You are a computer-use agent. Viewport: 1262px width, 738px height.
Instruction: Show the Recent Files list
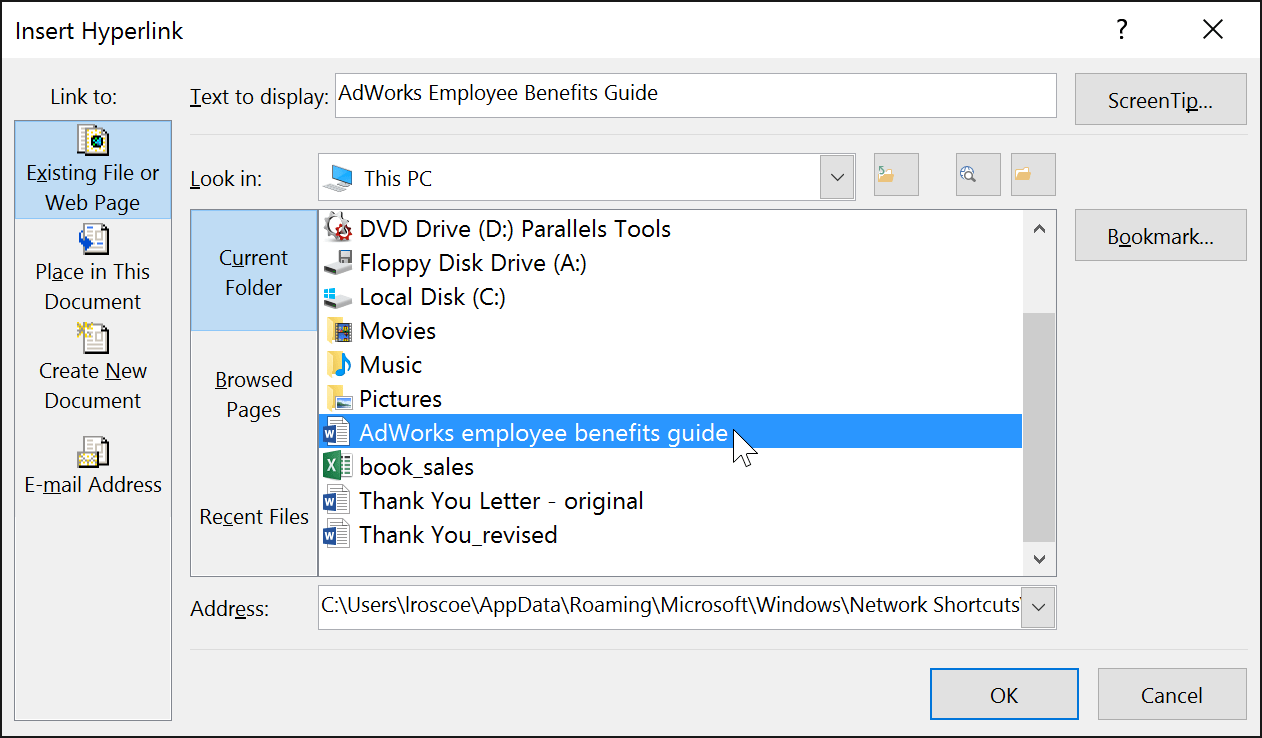253,516
